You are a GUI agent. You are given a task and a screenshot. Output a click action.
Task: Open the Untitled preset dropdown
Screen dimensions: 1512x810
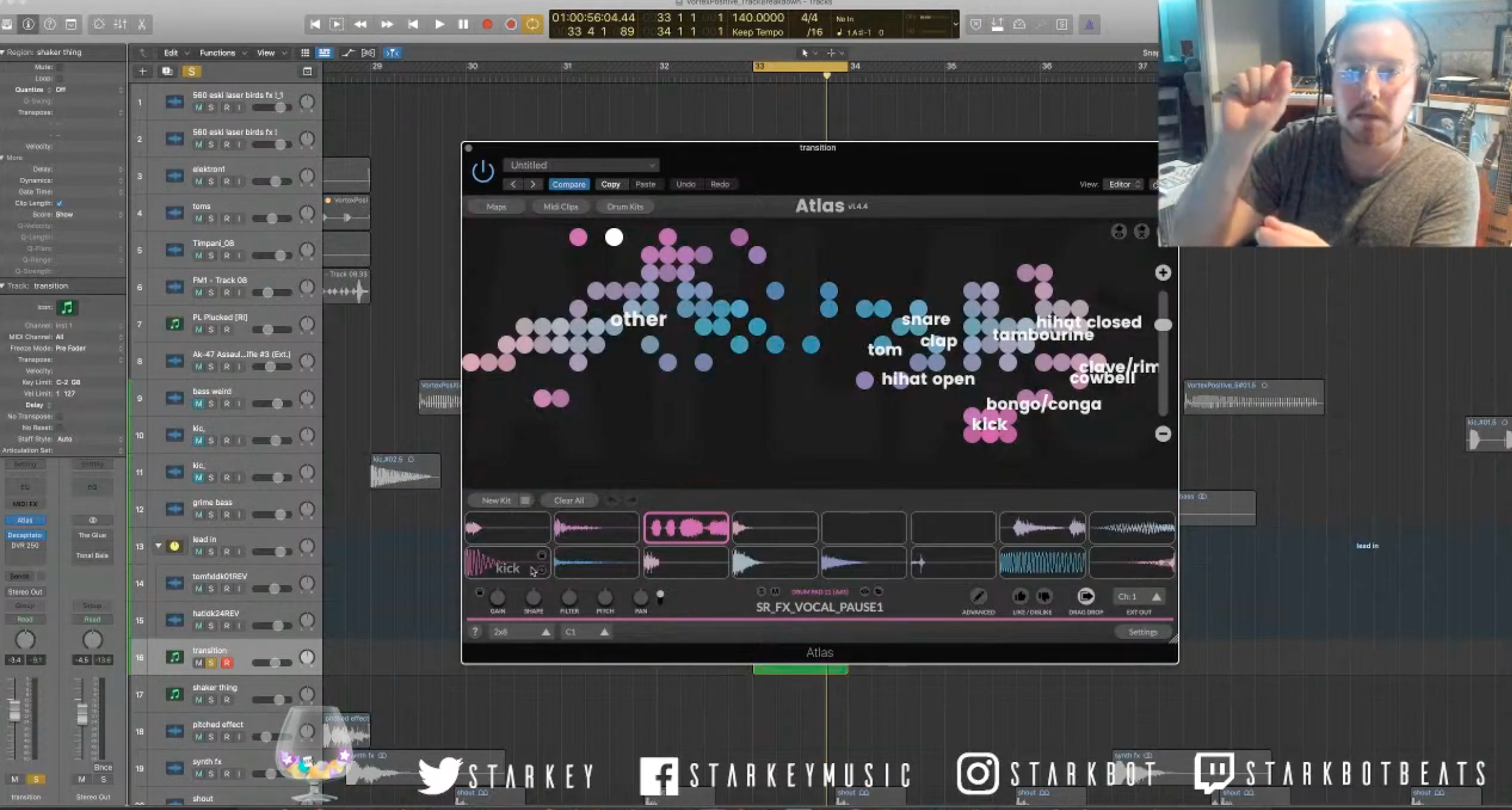[x=581, y=165]
